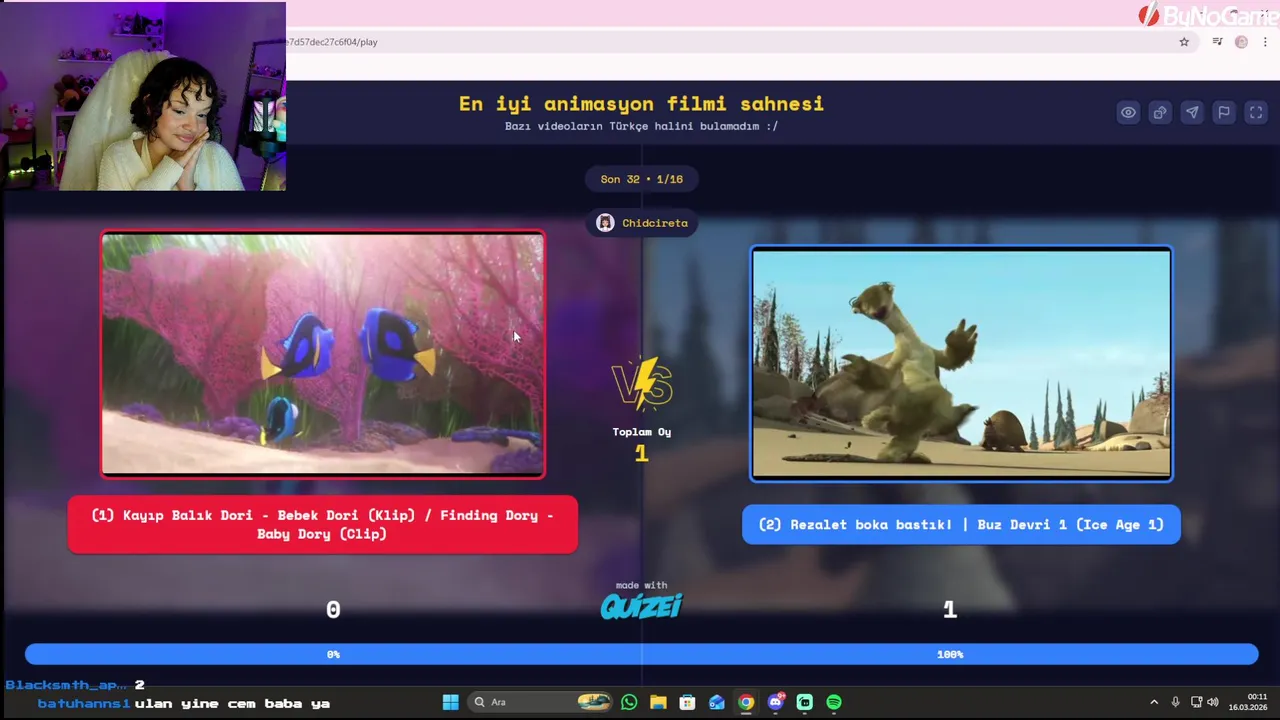Open the Mail app from the taskbar

[x=717, y=702]
